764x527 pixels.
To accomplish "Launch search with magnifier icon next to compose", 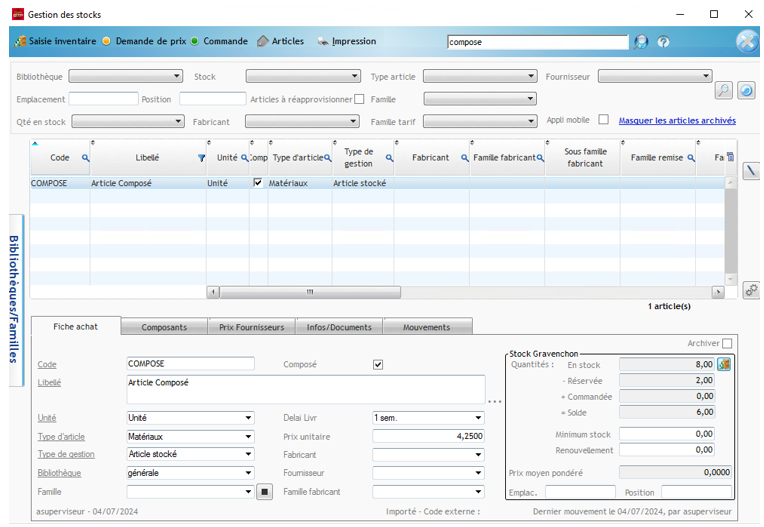I will [x=641, y=42].
